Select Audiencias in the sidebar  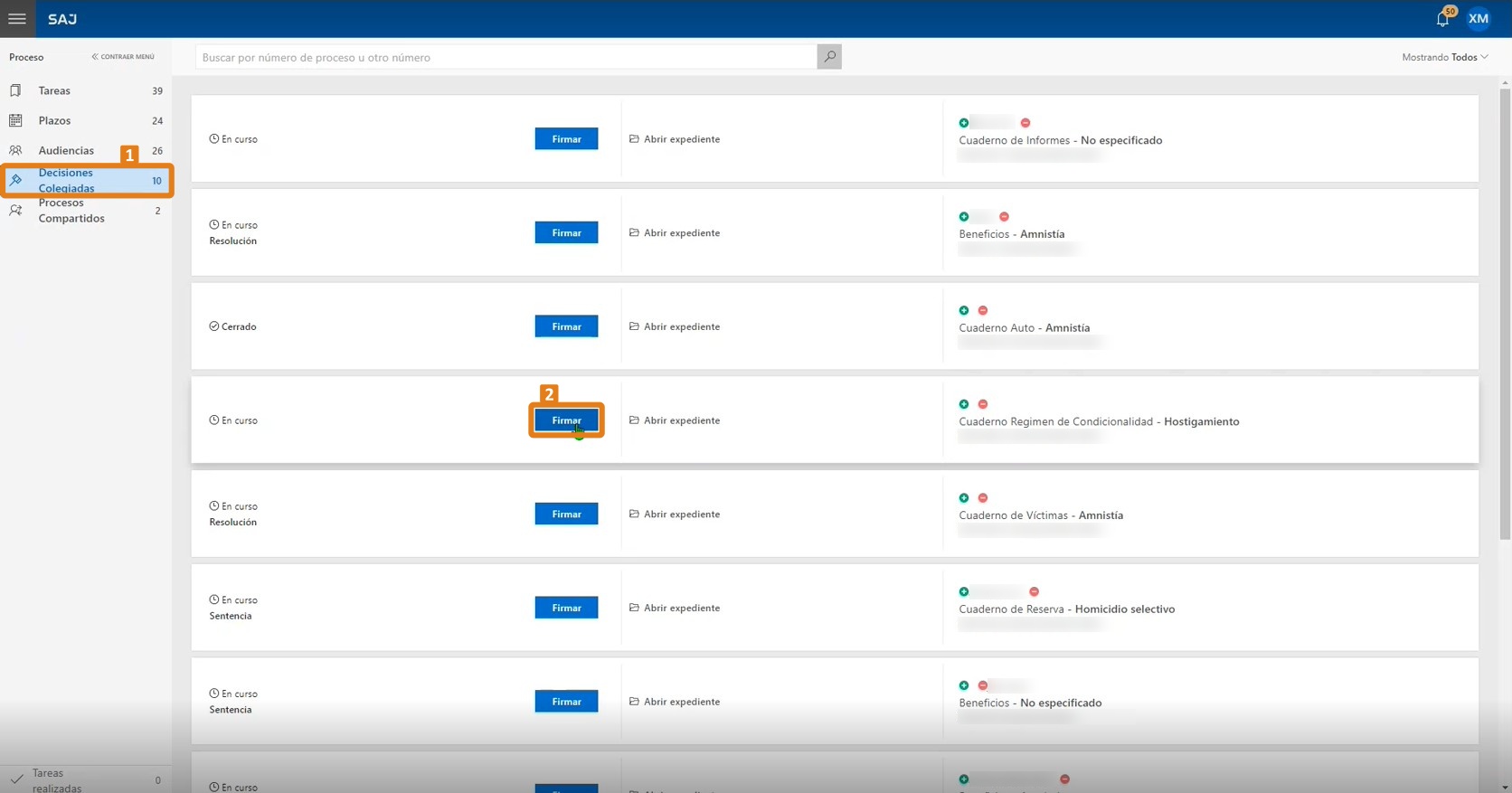coord(86,150)
